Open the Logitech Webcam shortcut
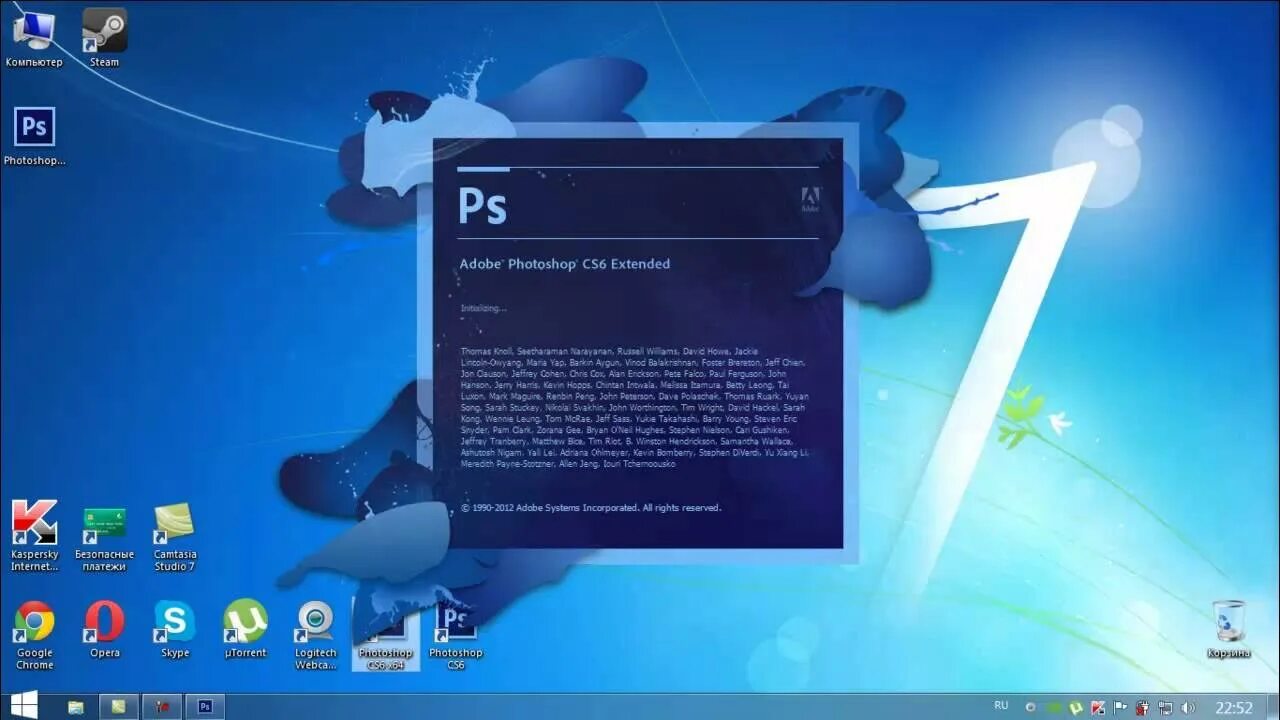Screen dimensions: 1280x720 pyautogui.click(x=315, y=635)
